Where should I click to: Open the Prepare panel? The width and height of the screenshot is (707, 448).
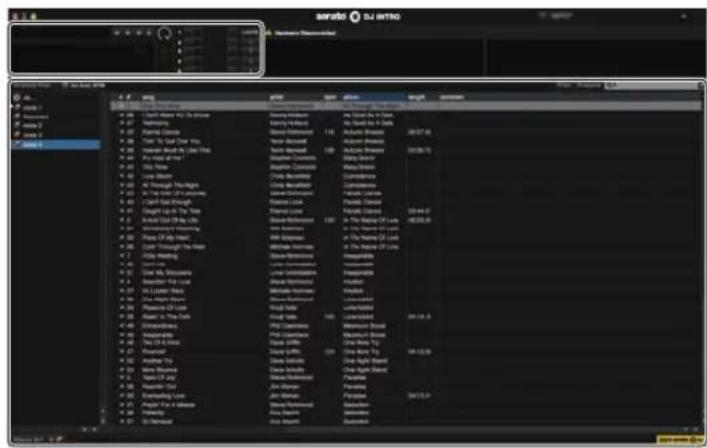(x=589, y=85)
